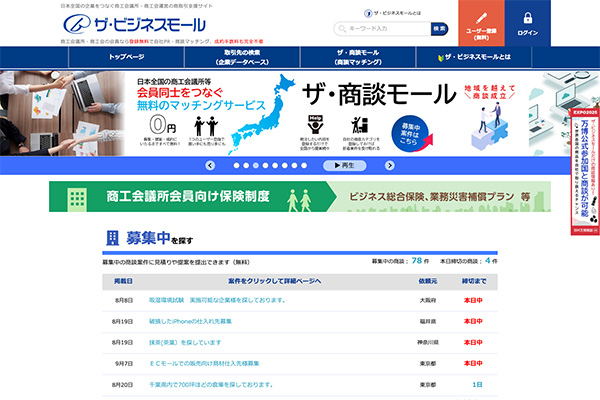Viewport: 600px width, 400px height.
Task: Open the 商工会議所会員向け保険制度 green banner
Action: [x=300, y=196]
